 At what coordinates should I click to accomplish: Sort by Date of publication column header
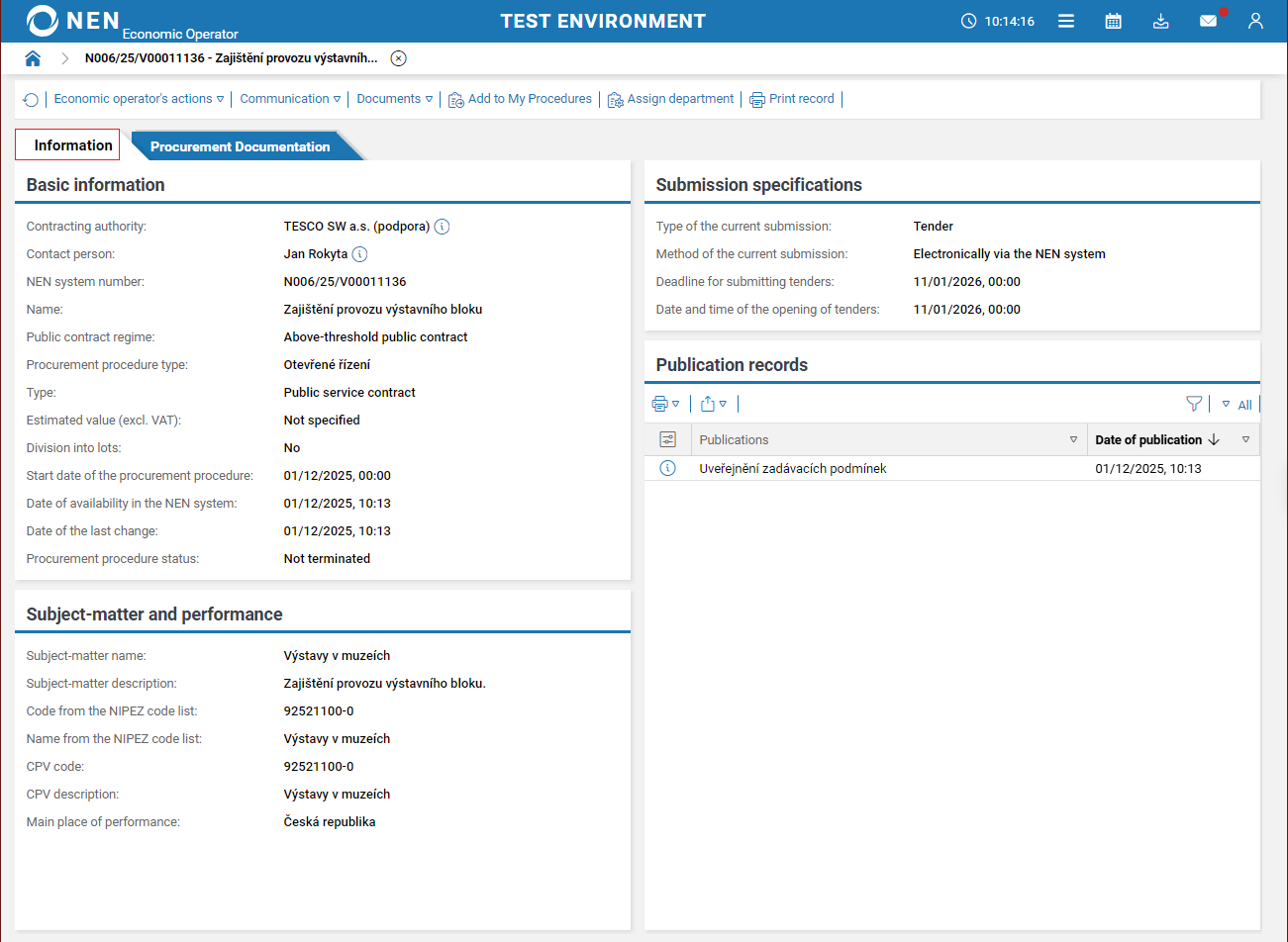(1148, 439)
